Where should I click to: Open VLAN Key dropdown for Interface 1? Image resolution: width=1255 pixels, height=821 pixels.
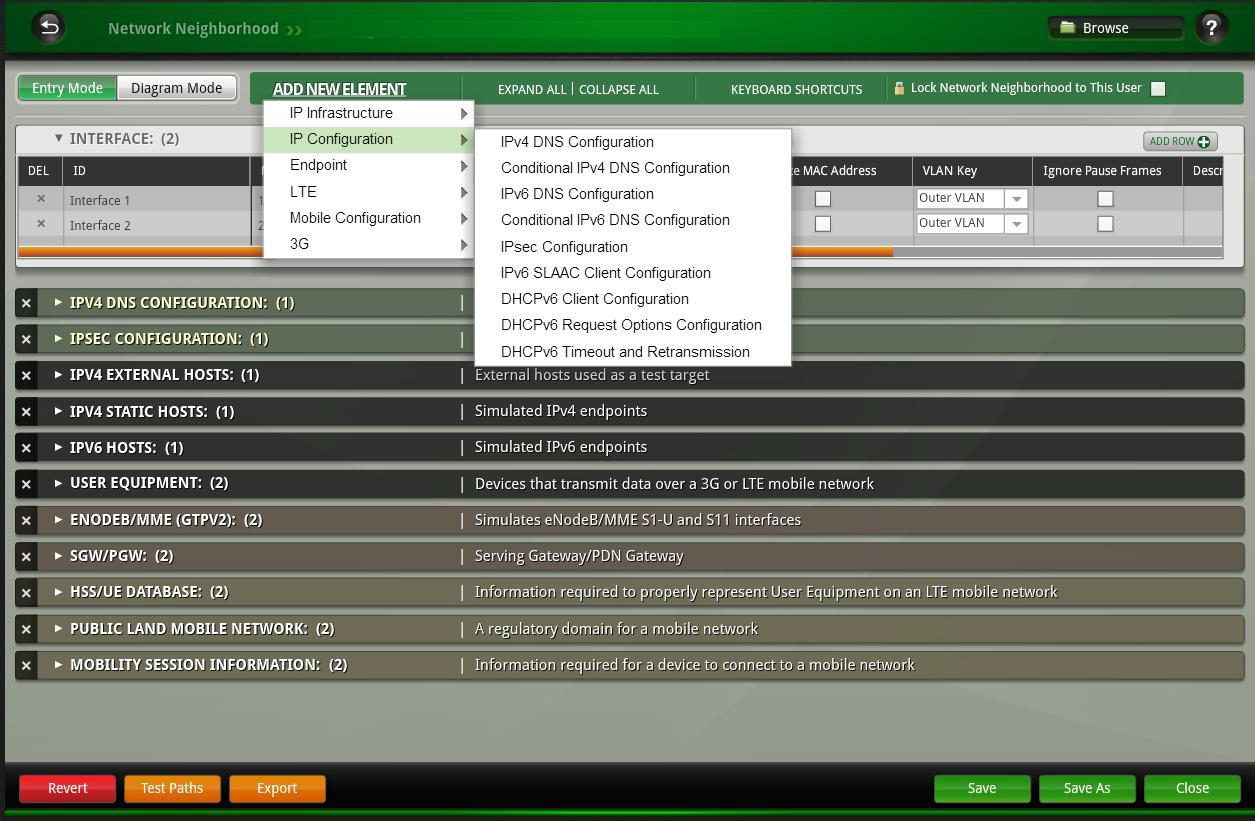1016,199
